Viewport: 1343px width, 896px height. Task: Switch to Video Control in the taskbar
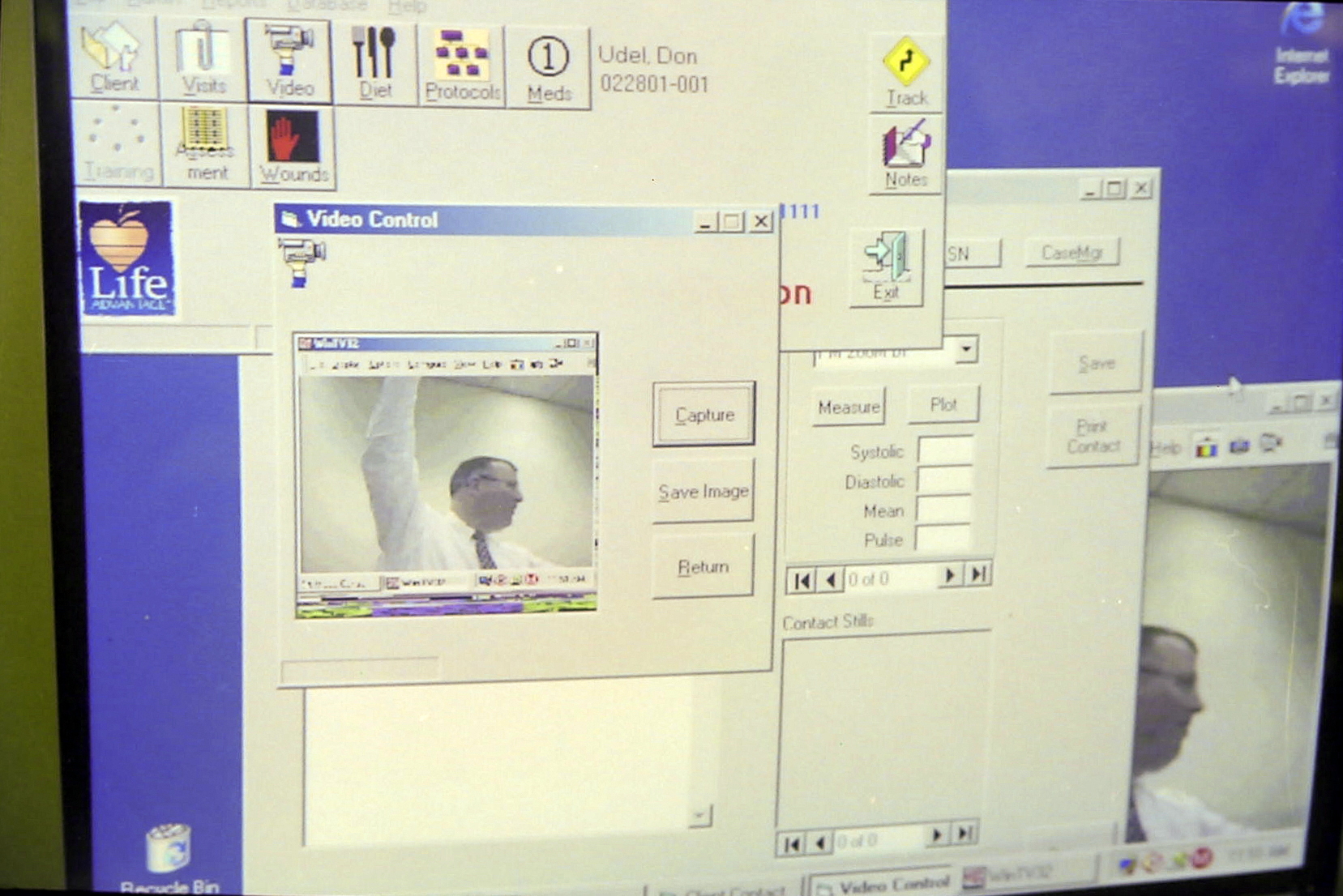(885, 885)
